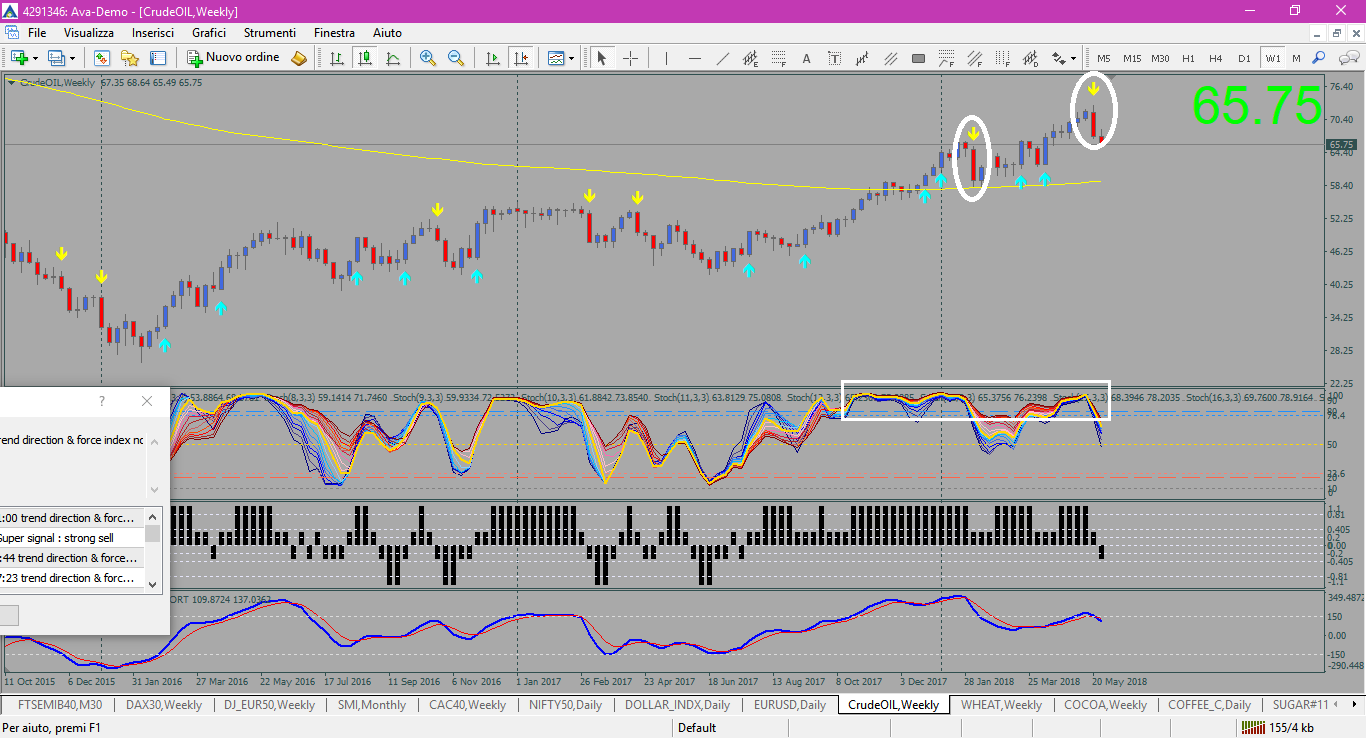
Task: Select the horizontal line drawing tool
Action: click(x=694, y=58)
